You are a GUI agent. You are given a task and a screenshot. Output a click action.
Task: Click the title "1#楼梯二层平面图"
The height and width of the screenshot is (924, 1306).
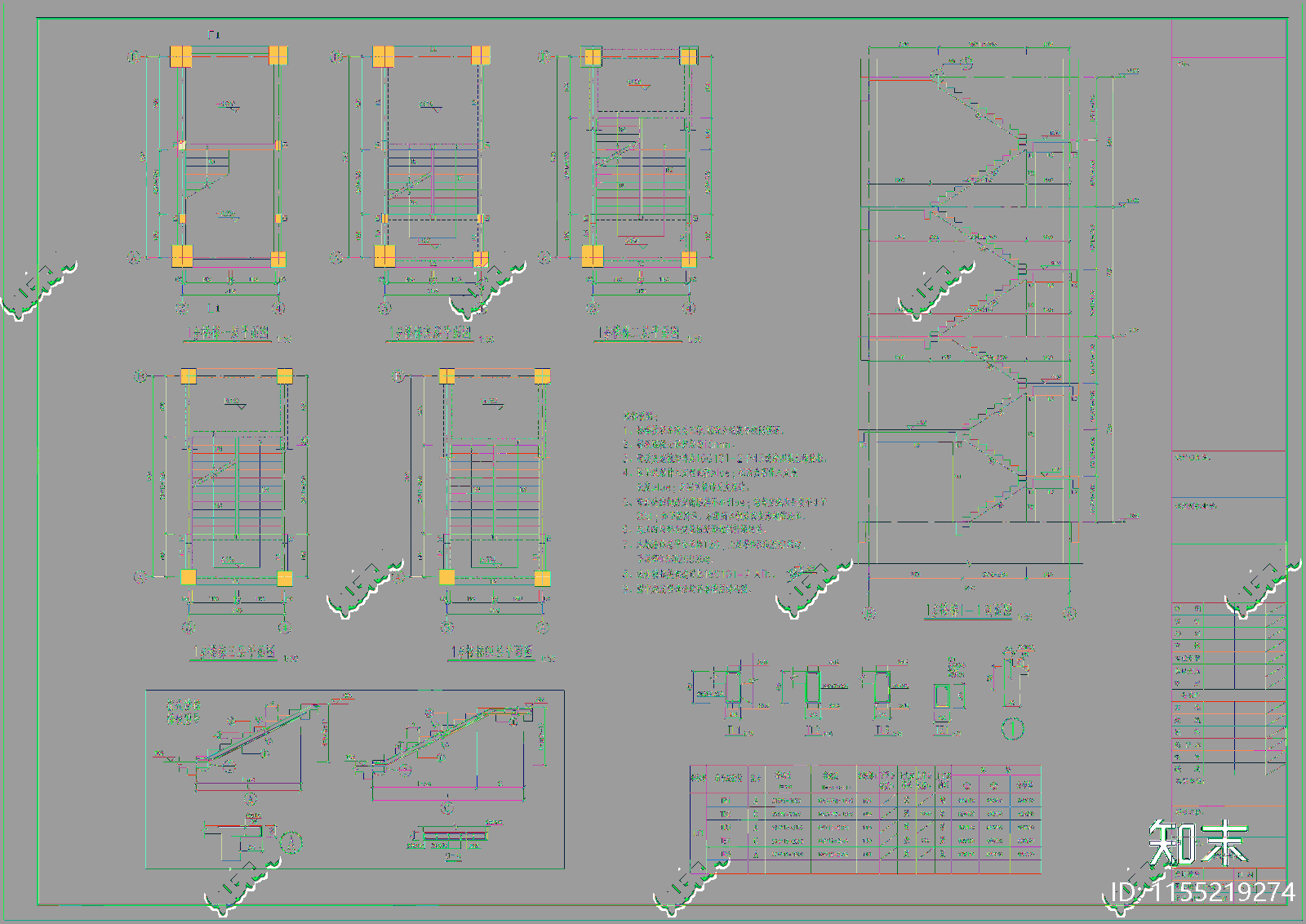tap(638, 333)
